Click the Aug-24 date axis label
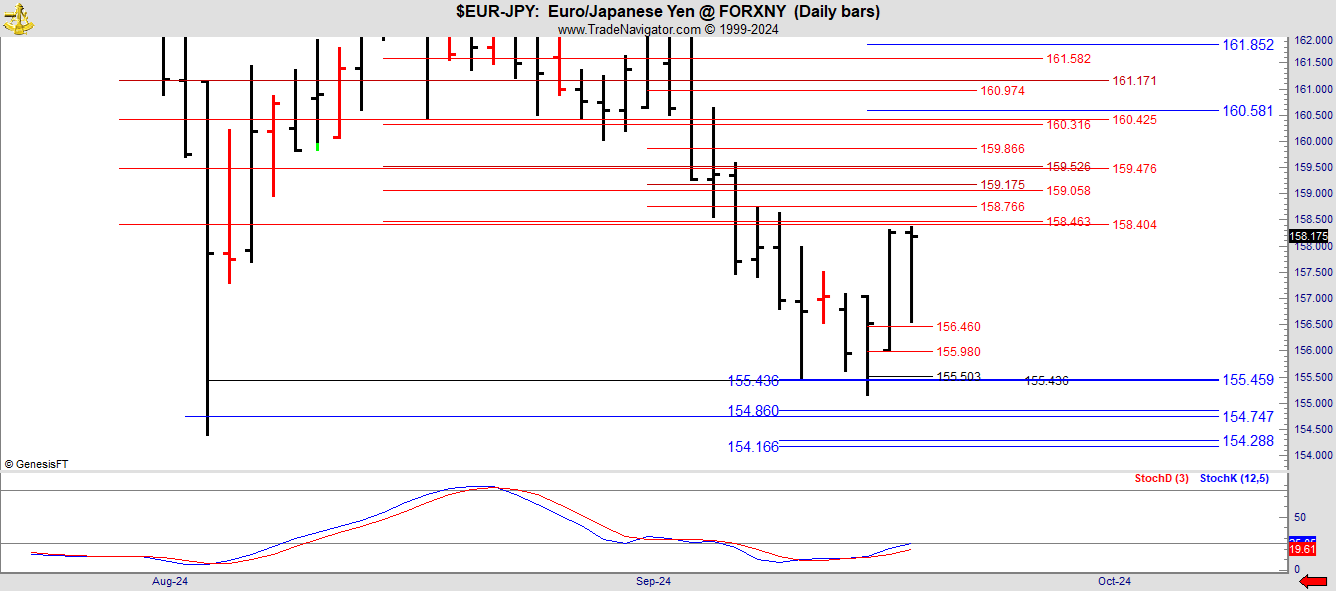Image resolution: width=1336 pixels, height=591 pixels. (170, 581)
